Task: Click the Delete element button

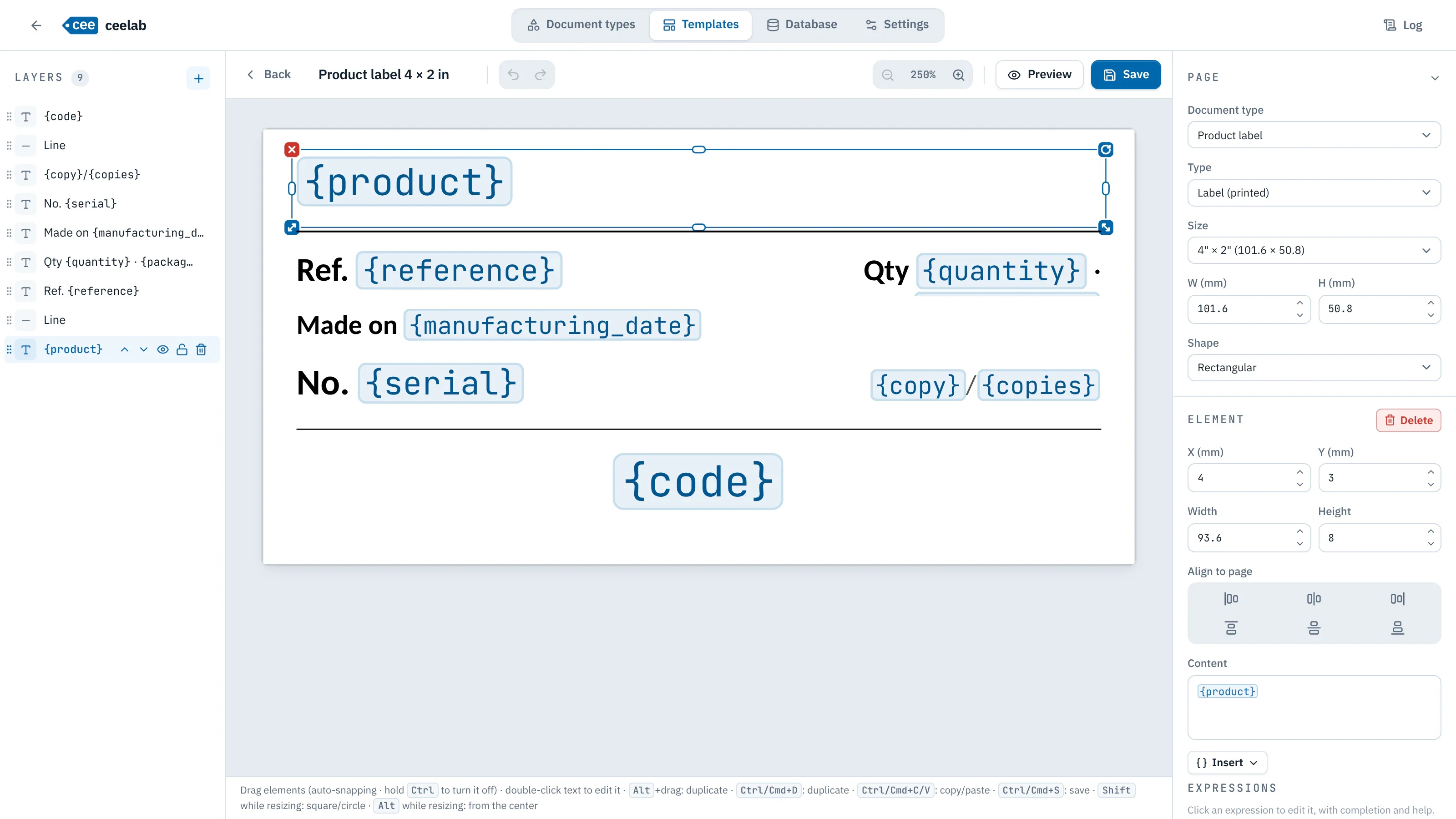Action: tap(1409, 420)
